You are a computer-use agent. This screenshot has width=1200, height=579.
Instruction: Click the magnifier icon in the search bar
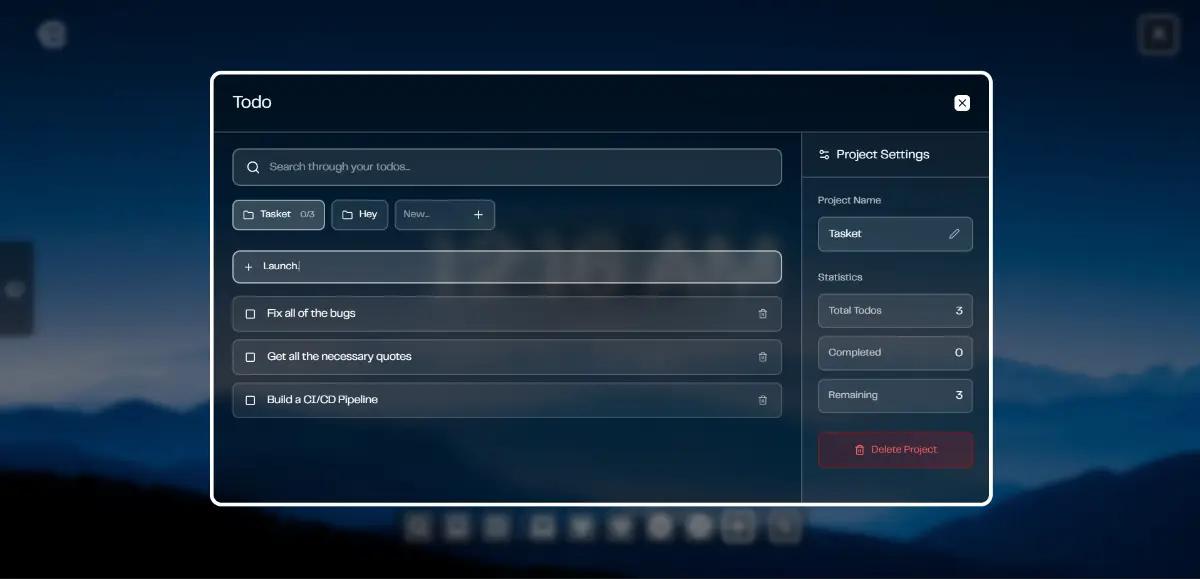pos(253,167)
